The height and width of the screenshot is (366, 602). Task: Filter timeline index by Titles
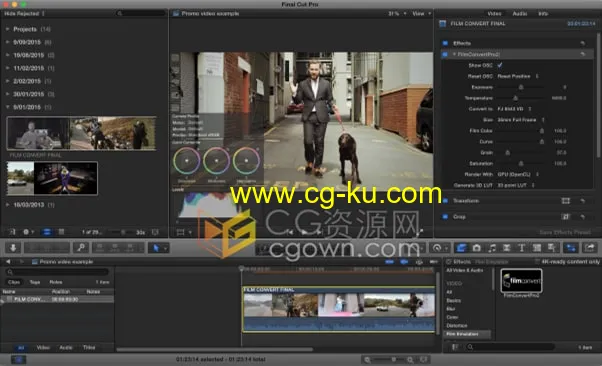click(89, 348)
